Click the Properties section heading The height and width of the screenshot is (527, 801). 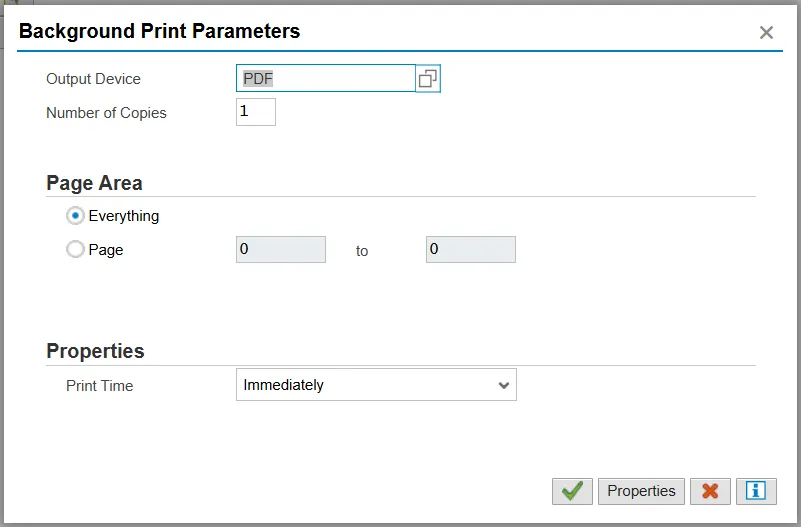(x=95, y=351)
